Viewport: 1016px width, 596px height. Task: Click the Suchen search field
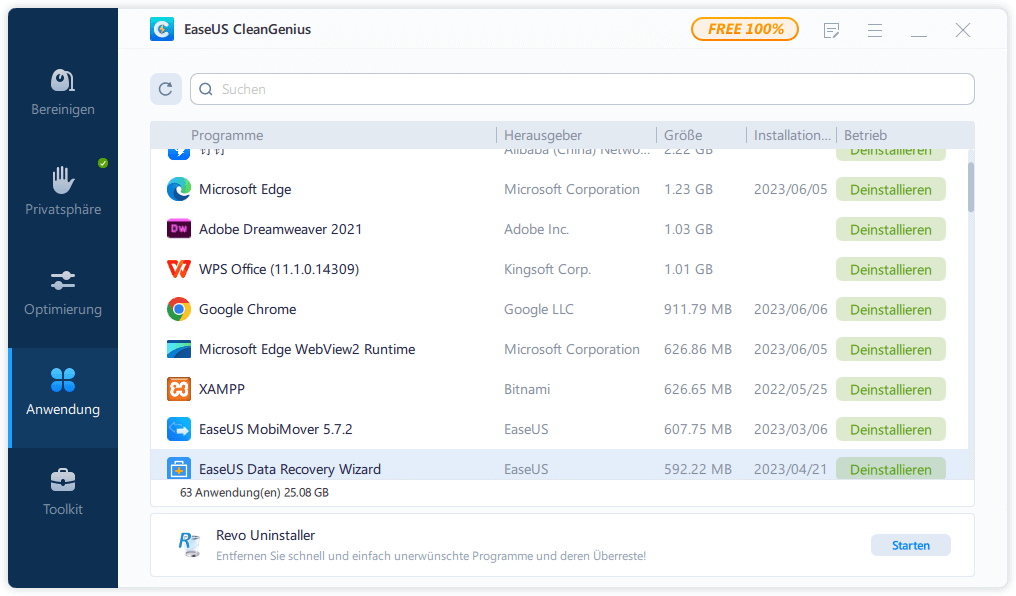click(x=582, y=89)
